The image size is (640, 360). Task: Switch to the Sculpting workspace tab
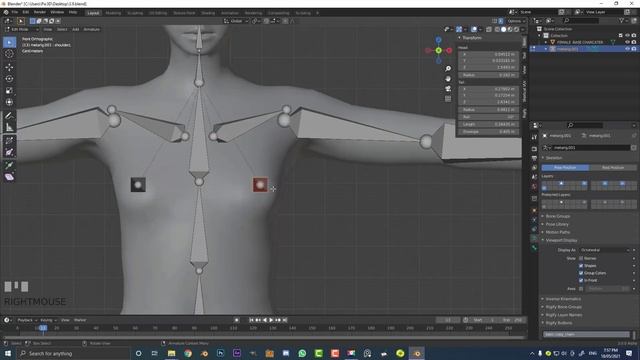pos(135,13)
